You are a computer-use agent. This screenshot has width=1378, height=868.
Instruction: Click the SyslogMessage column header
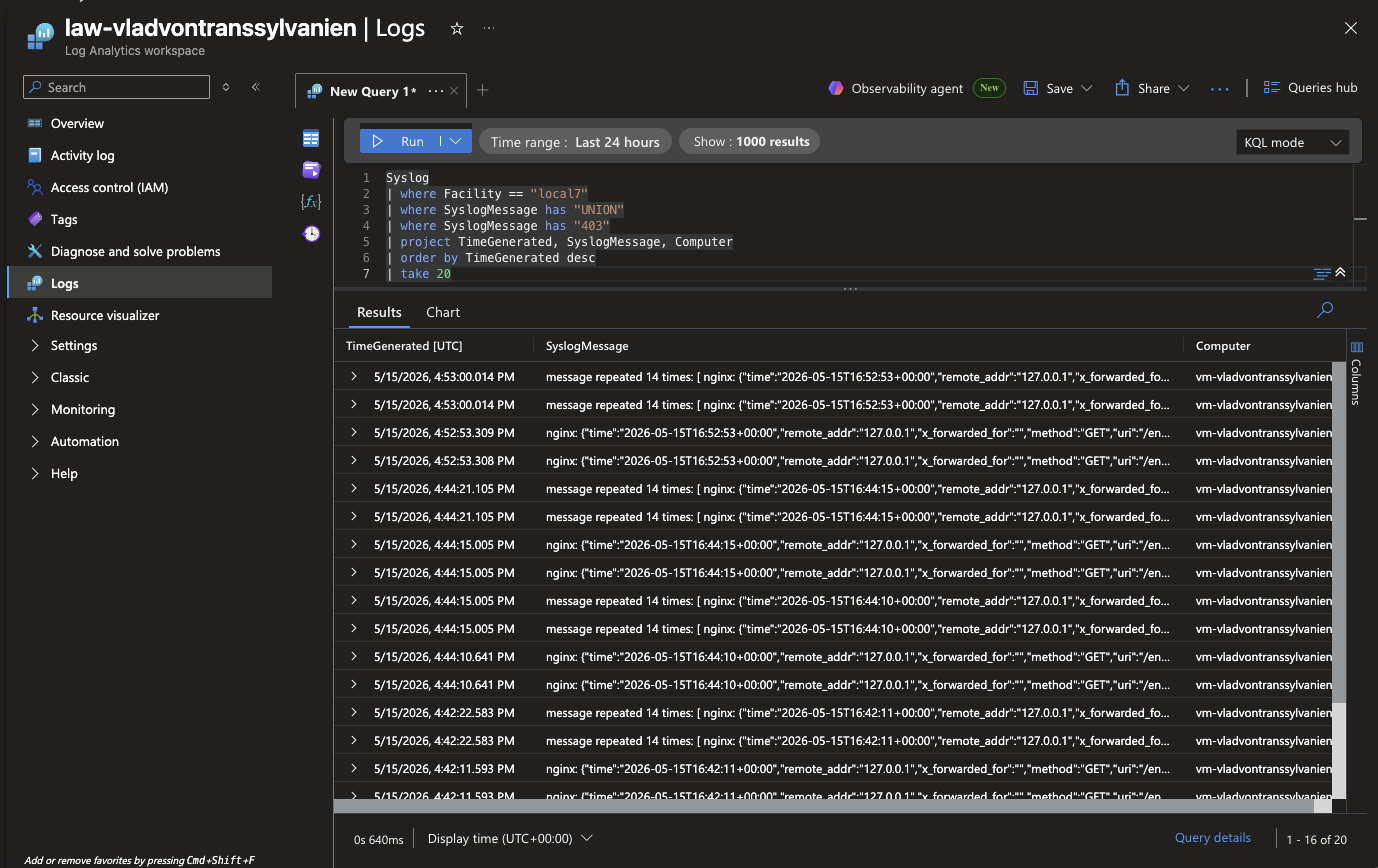[587, 346]
